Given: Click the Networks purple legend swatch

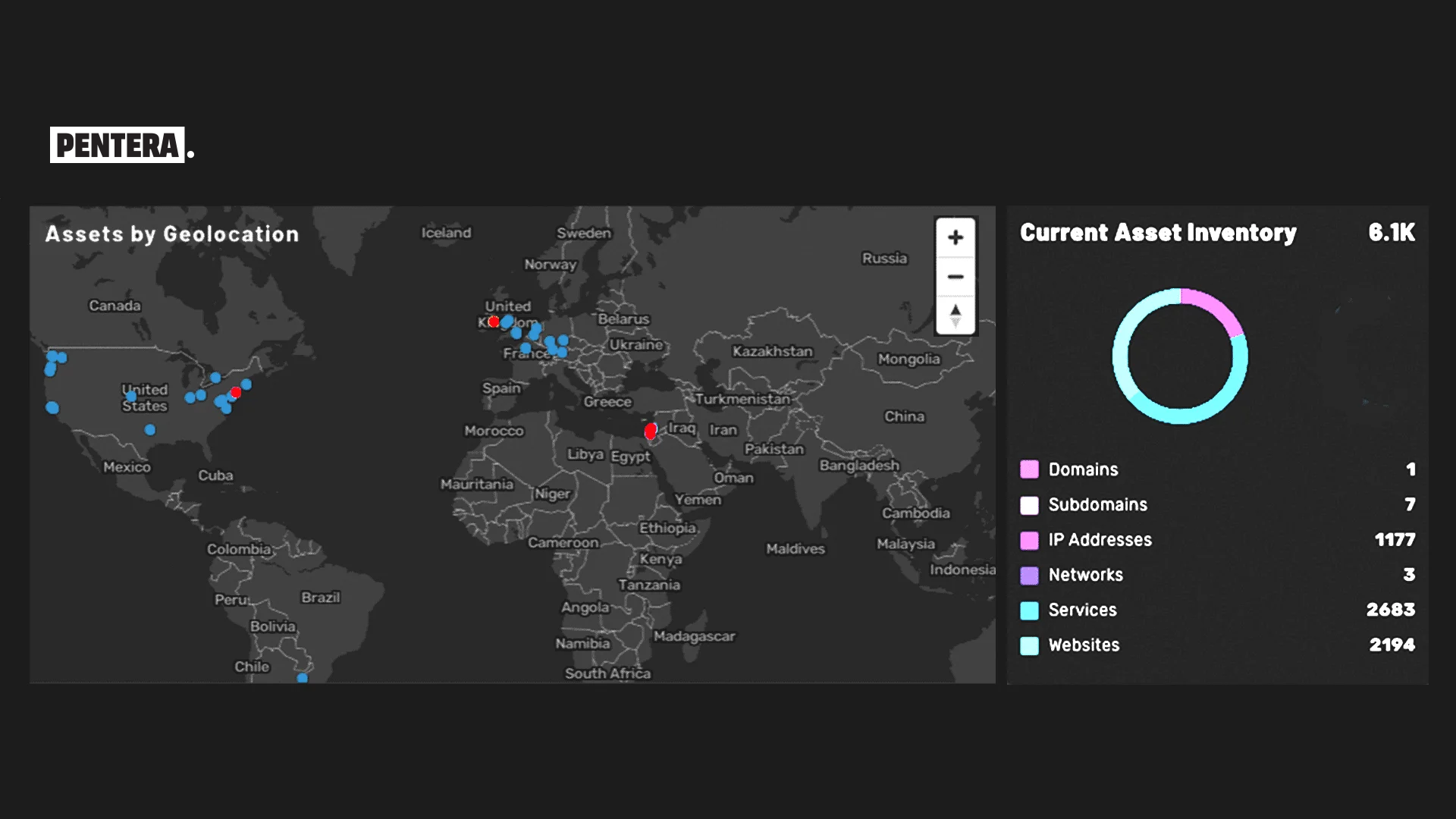Looking at the screenshot, I should [x=1029, y=575].
